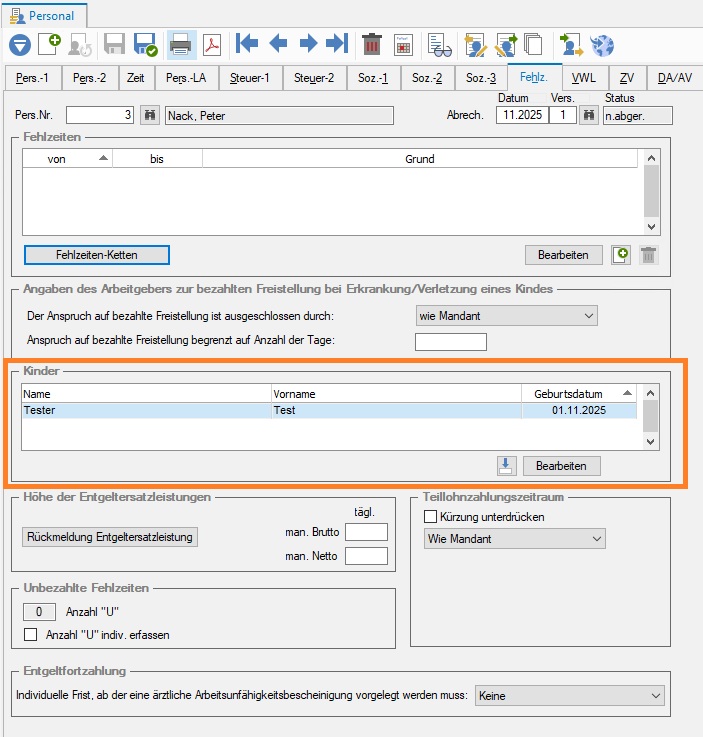Switch to the Pers.-1 tab

point(32,78)
